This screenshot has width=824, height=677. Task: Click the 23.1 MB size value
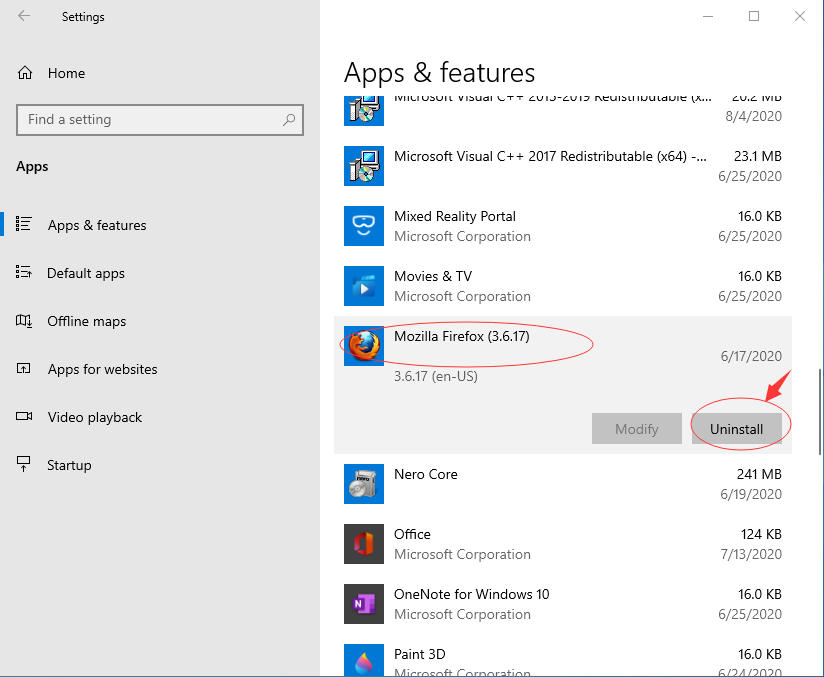(x=757, y=156)
